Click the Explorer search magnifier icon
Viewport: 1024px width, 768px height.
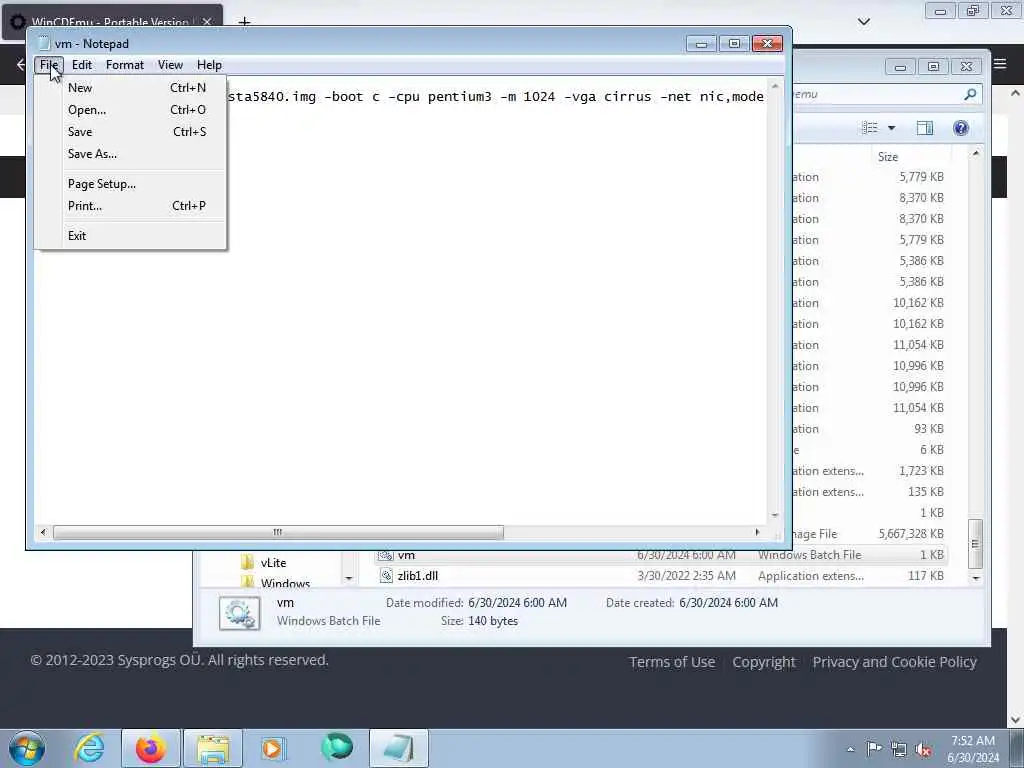[970, 95]
